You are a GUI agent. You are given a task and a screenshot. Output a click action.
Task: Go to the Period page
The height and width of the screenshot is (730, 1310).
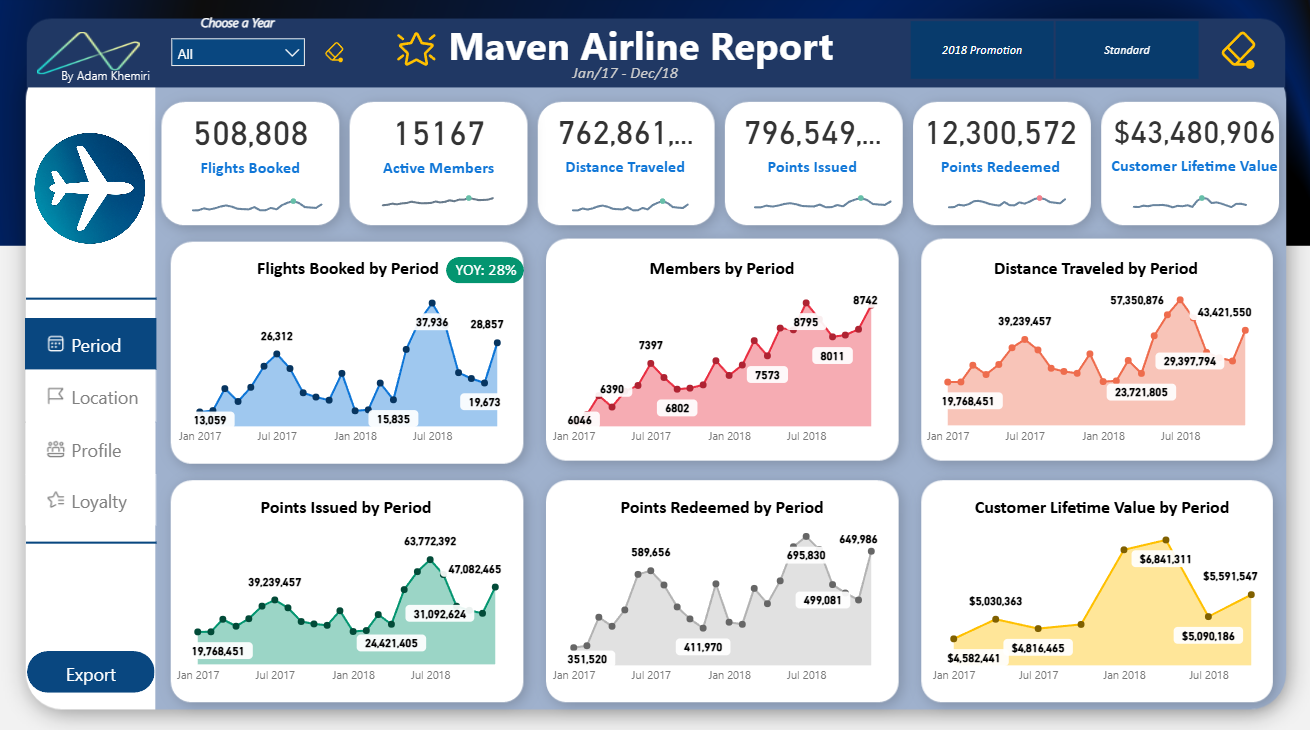coord(91,345)
